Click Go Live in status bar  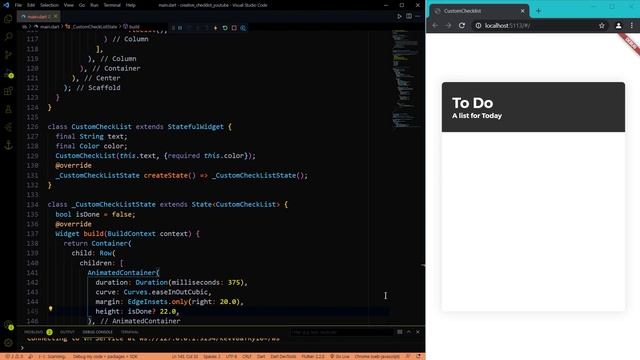pyautogui.click(x=340, y=356)
